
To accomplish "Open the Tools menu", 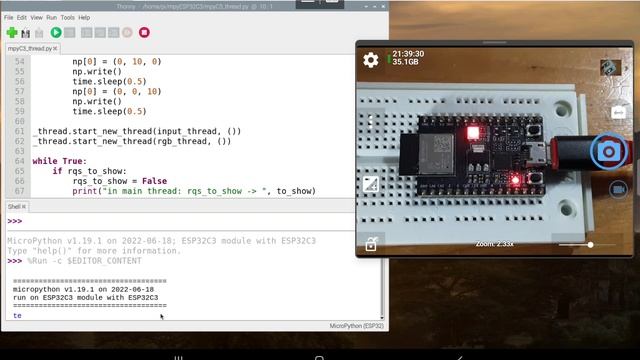I will 67,18.
